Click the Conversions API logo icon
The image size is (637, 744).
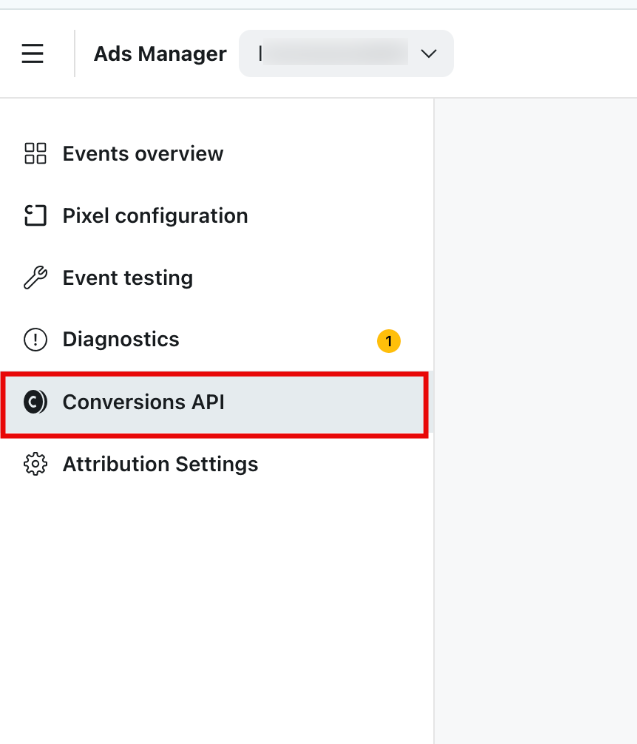coord(35,402)
